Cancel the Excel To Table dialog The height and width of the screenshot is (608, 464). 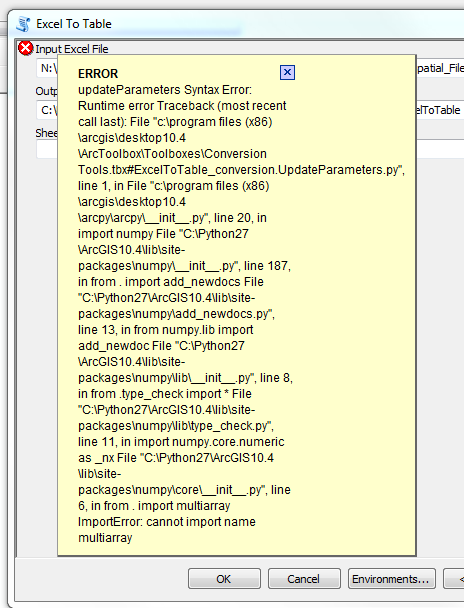click(304, 579)
